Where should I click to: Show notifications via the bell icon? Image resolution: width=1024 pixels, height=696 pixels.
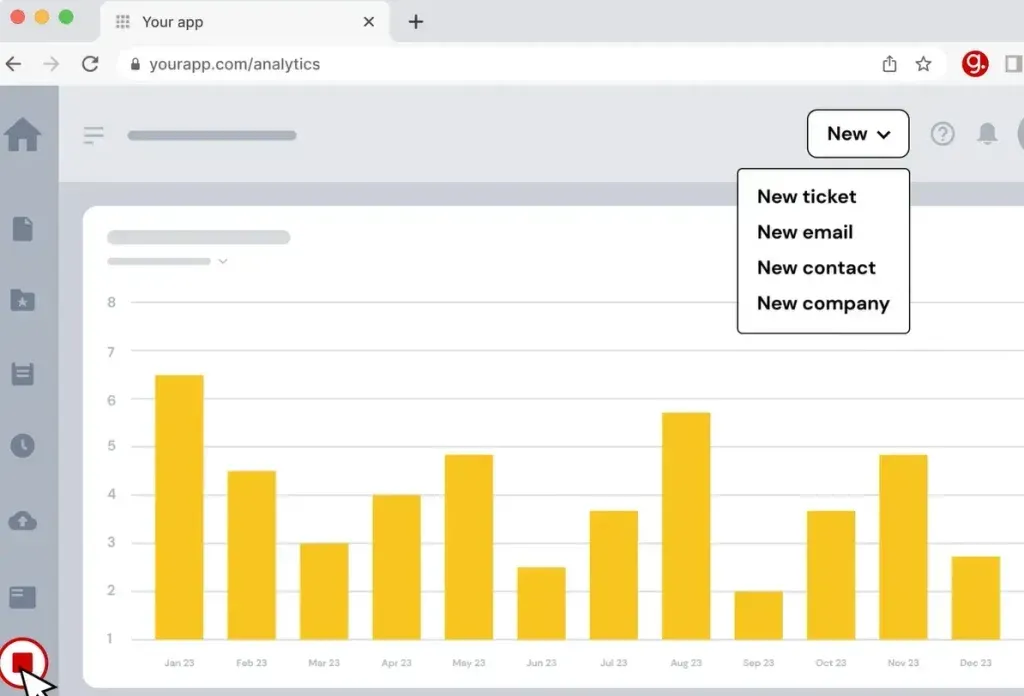(x=987, y=134)
